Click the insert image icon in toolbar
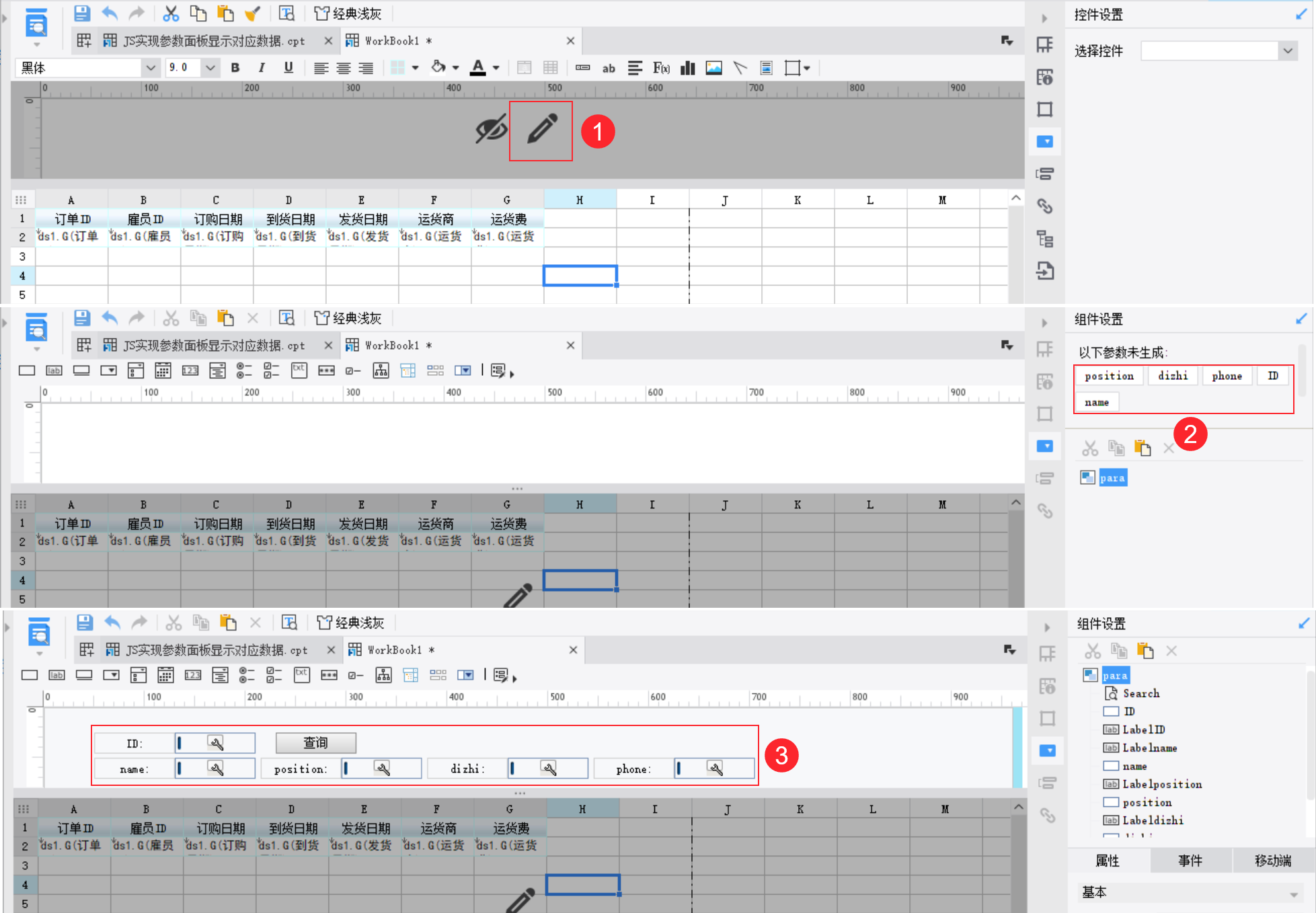The image size is (1316, 913). pos(713,68)
